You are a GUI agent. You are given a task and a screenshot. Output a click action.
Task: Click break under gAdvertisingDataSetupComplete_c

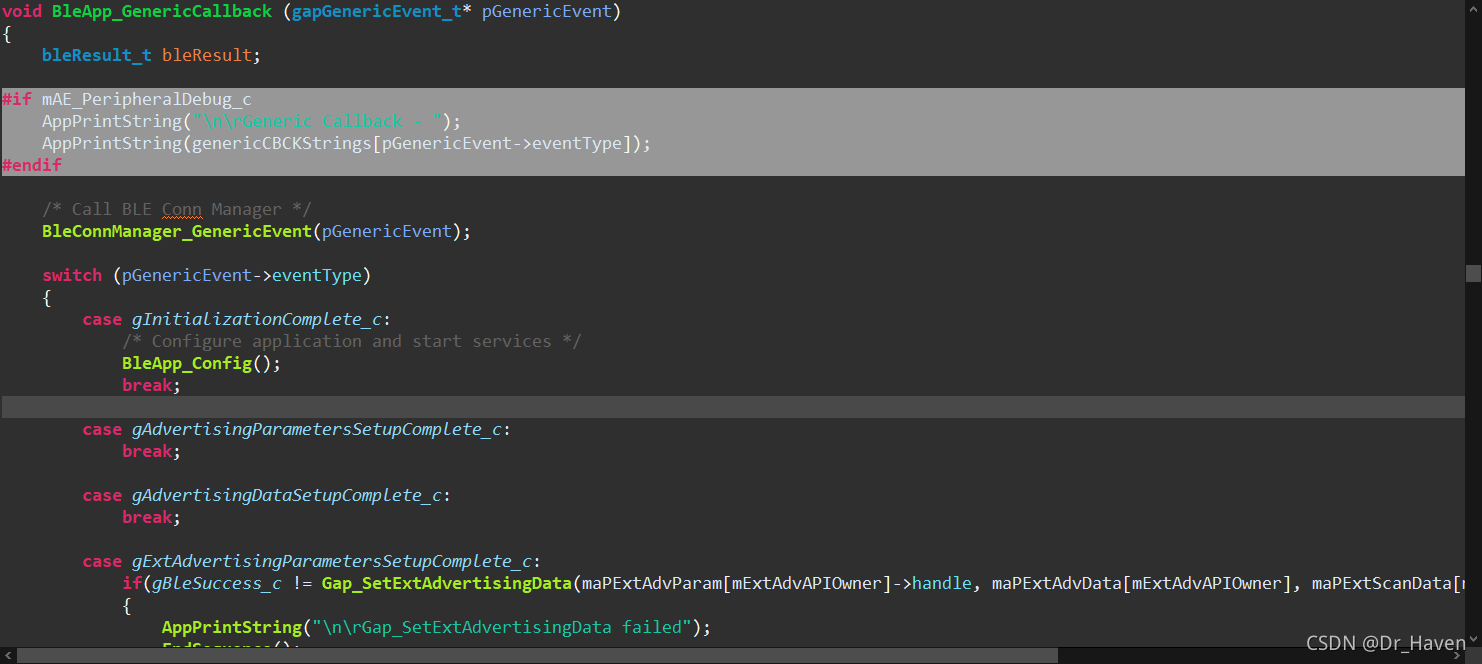click(147, 517)
